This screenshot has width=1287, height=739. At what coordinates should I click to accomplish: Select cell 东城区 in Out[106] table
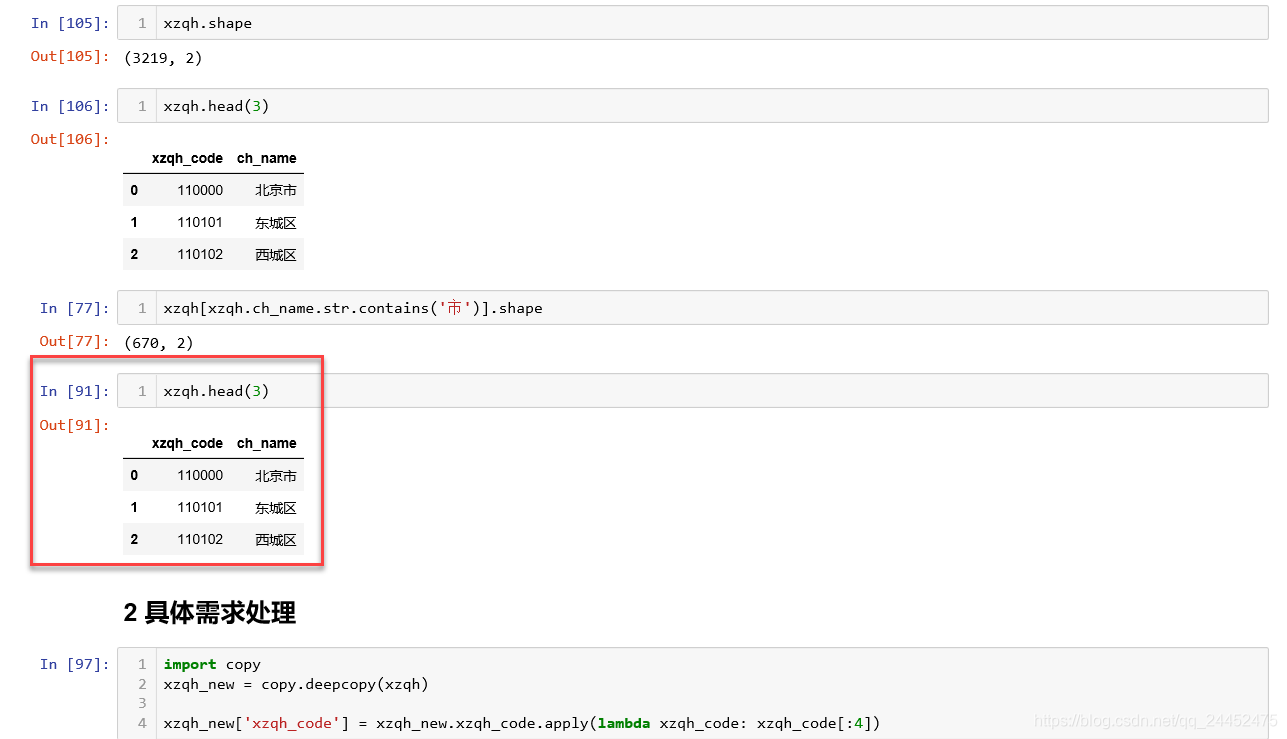click(276, 222)
